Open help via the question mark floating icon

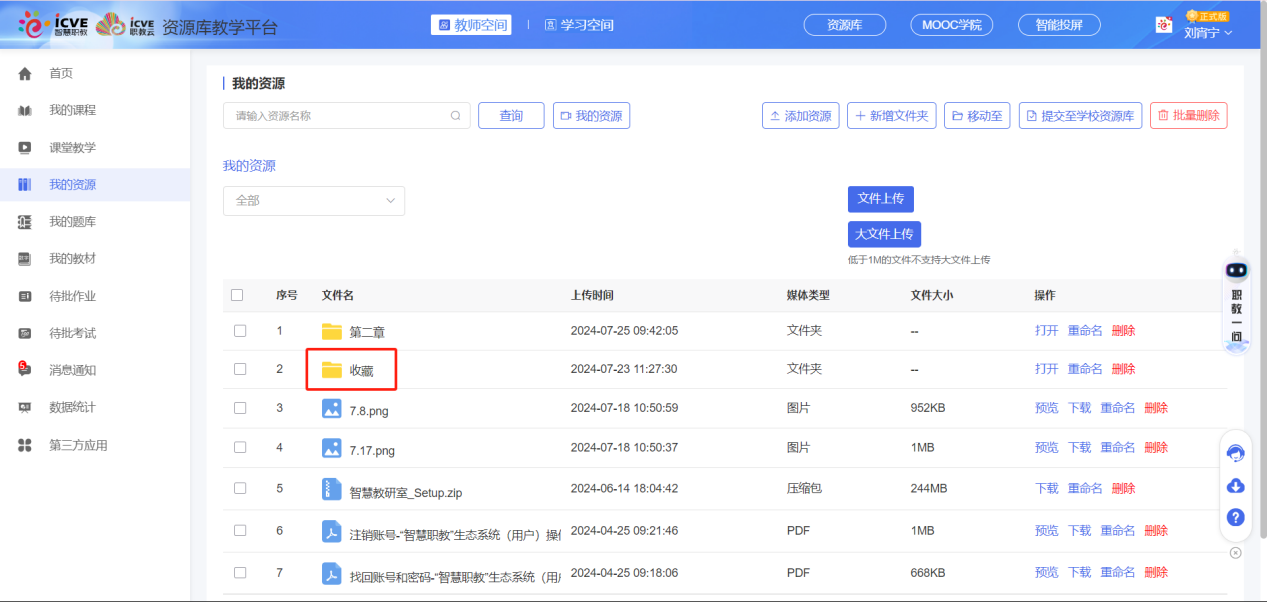click(1236, 517)
